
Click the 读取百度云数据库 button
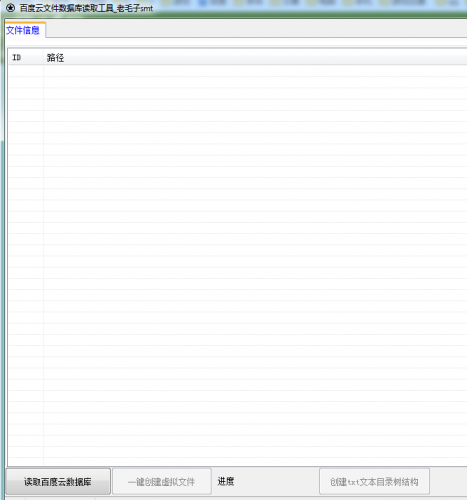pyautogui.click(x=58, y=481)
